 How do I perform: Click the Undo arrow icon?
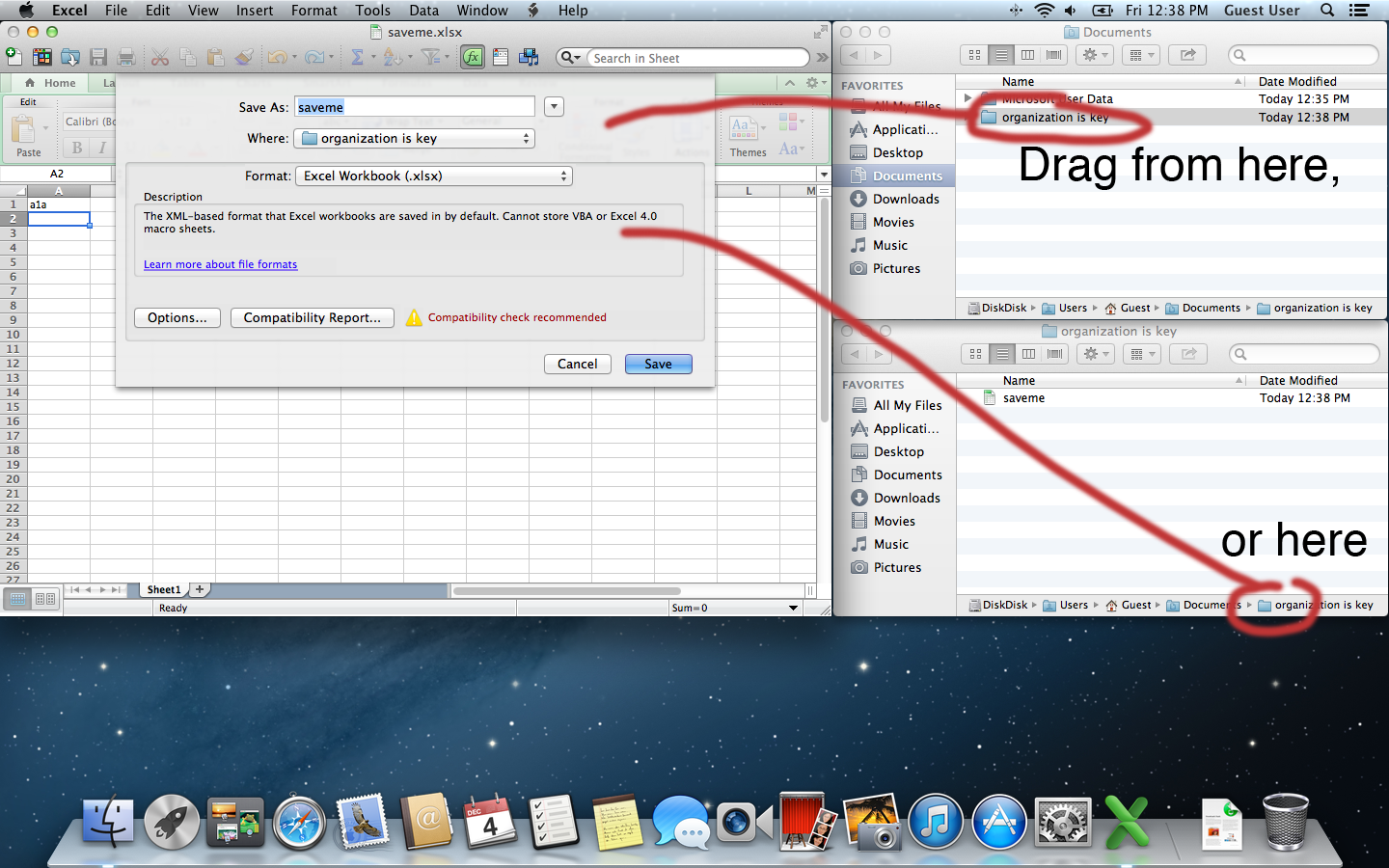[x=277, y=58]
